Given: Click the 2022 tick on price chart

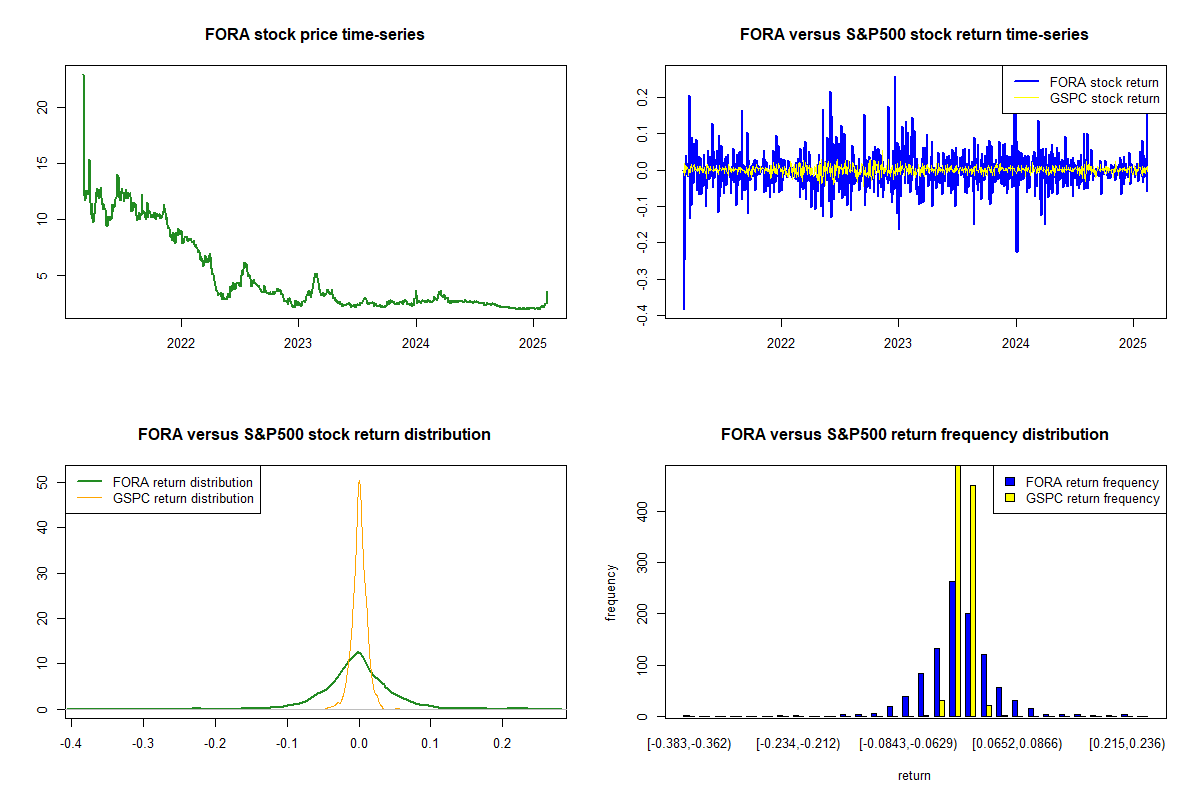Looking at the screenshot, I should tap(181, 343).
